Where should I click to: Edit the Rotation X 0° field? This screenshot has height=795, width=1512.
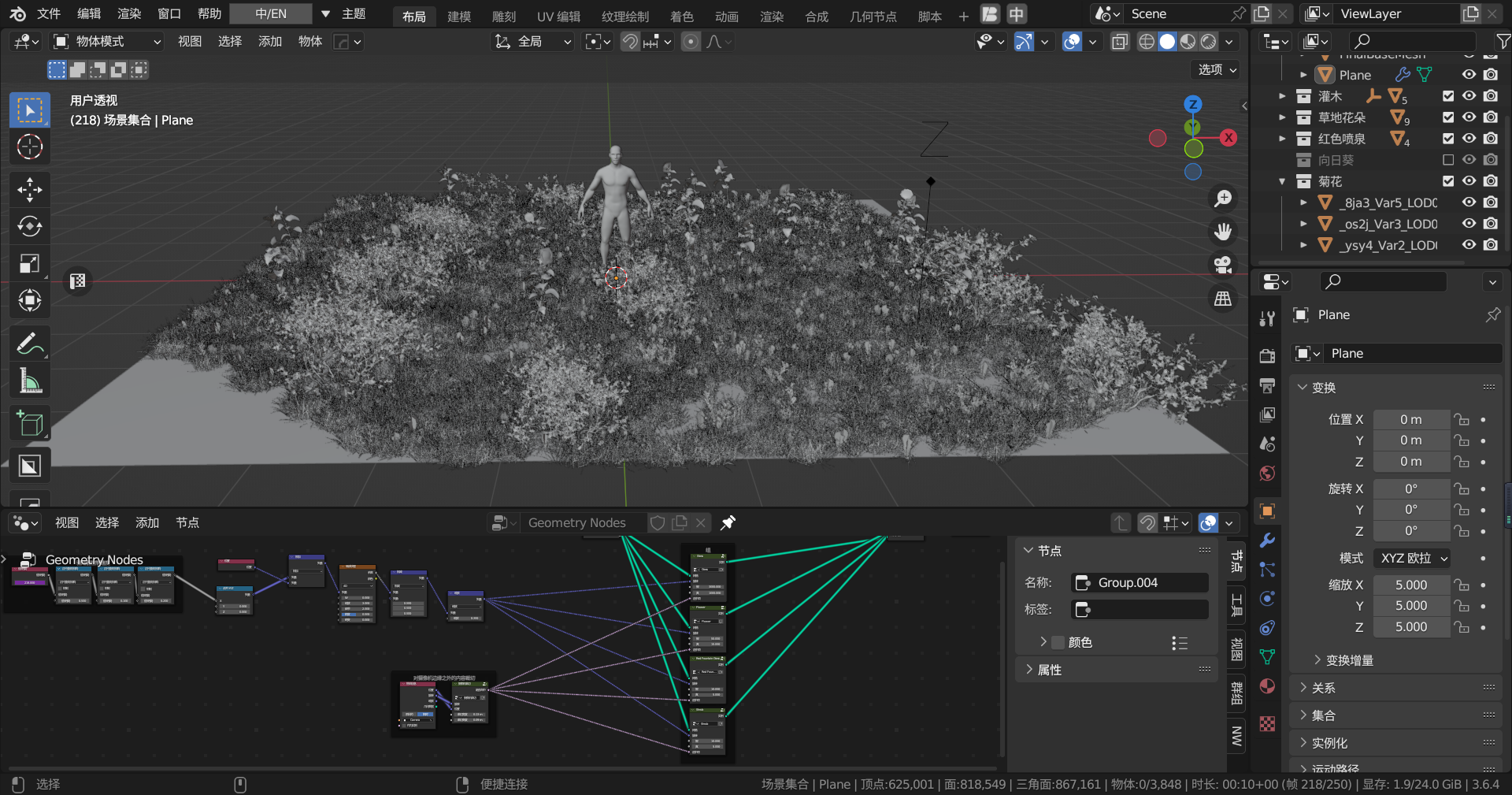[1411, 489]
